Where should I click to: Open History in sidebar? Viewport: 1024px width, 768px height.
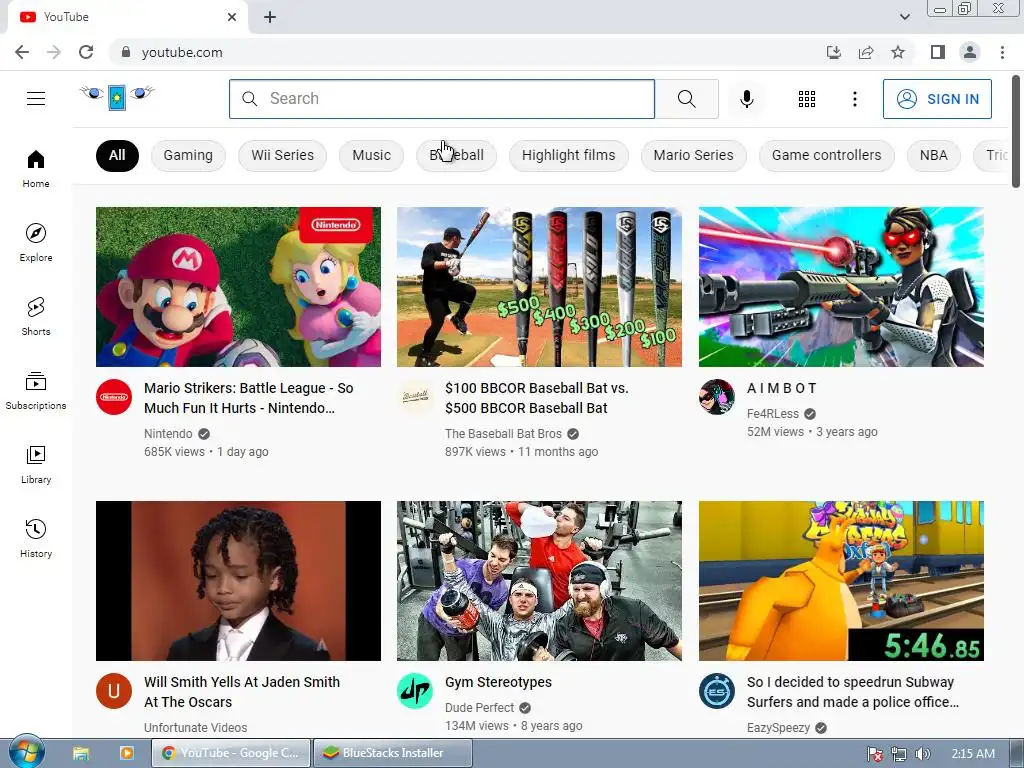click(x=36, y=538)
